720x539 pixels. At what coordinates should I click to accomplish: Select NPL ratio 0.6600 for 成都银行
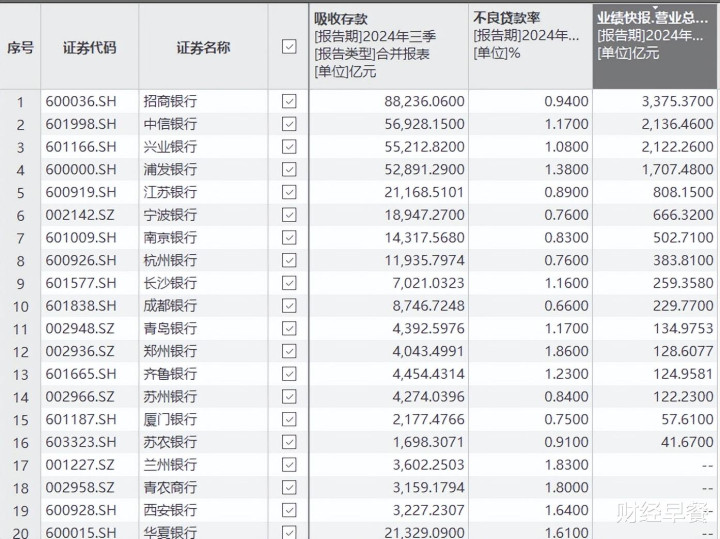[566, 306]
